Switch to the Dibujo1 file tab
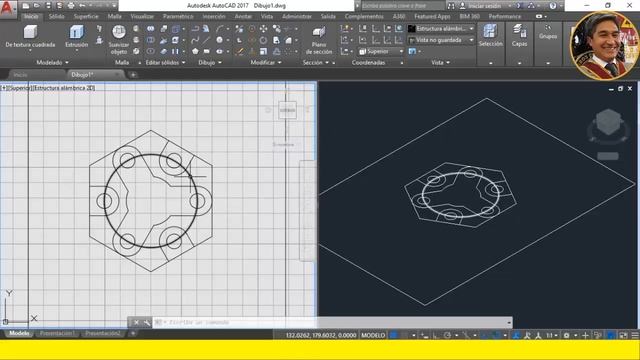The image size is (640, 360). [x=82, y=75]
